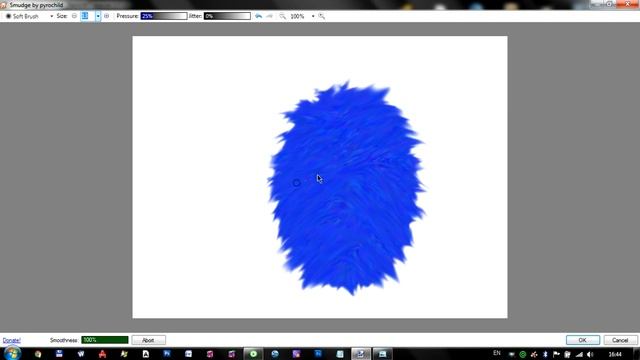Open the Word taskbar icon
The height and width of the screenshot is (360, 640).
80,354
